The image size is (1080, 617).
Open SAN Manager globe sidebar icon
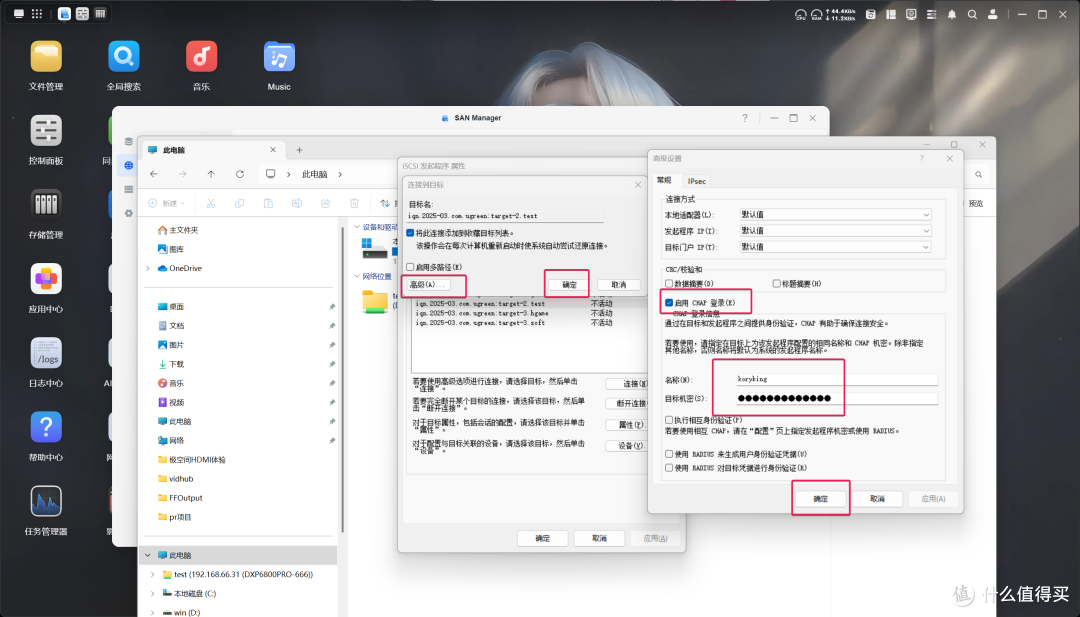128,165
